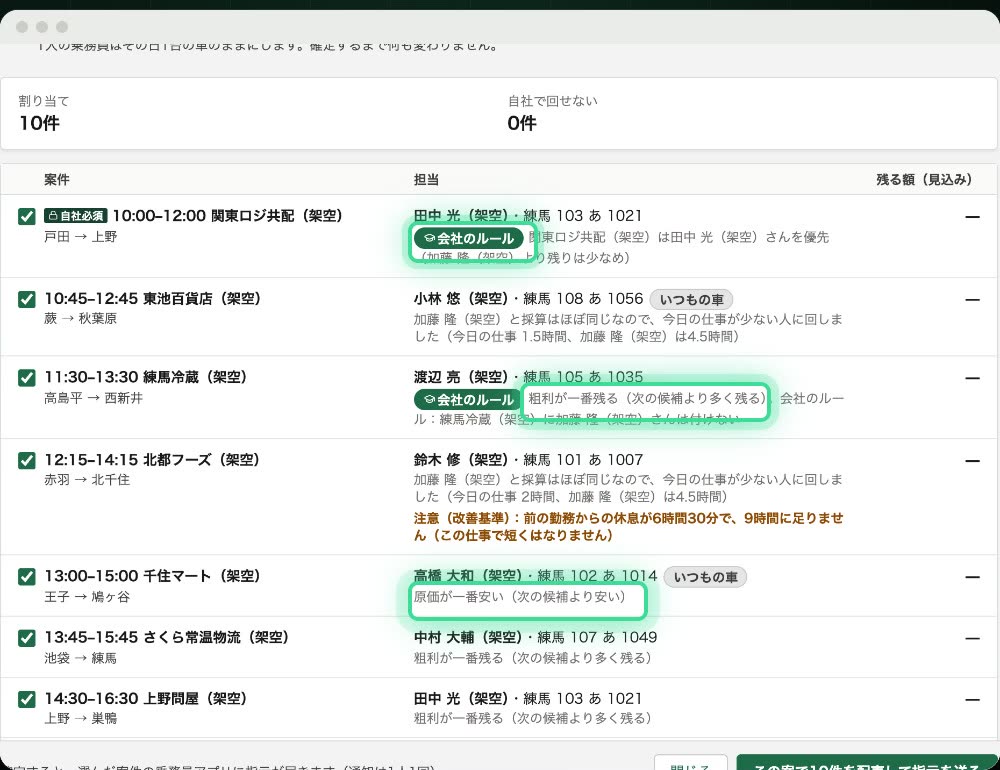Select the job title 13:45–15:45 さくら常温物流（架空）

(166, 637)
